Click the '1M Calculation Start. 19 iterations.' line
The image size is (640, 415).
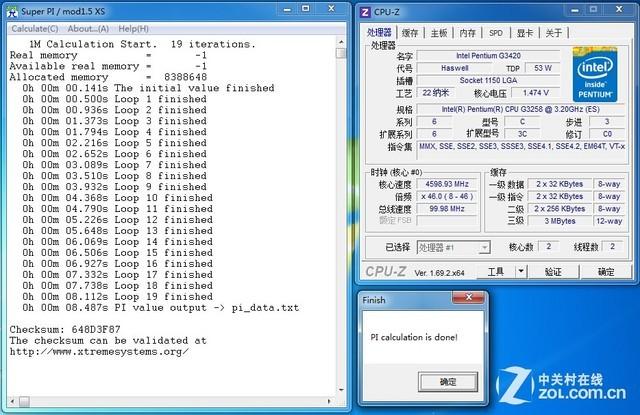tap(142, 44)
